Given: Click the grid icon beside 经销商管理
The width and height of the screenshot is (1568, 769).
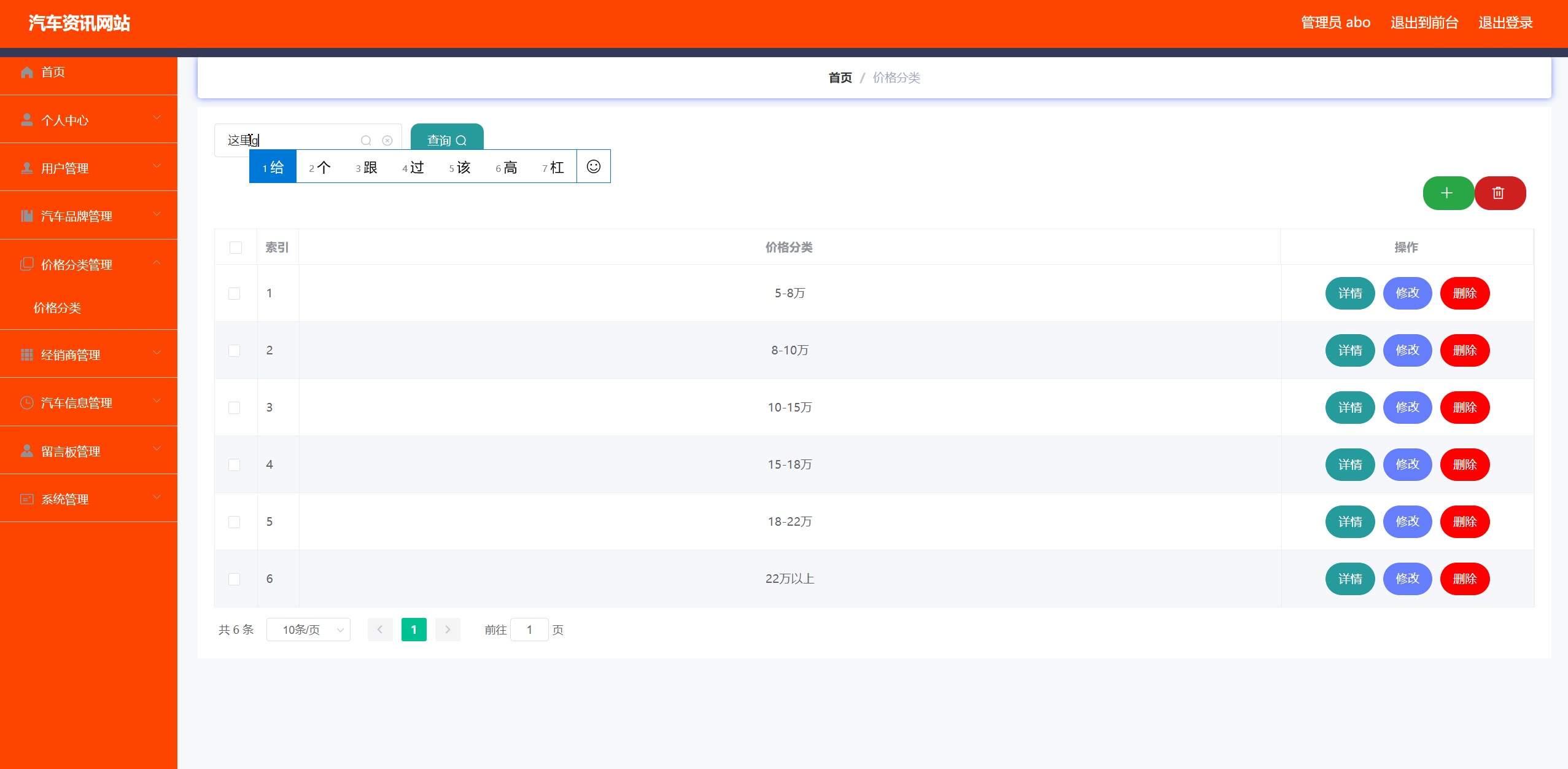Looking at the screenshot, I should (27, 354).
